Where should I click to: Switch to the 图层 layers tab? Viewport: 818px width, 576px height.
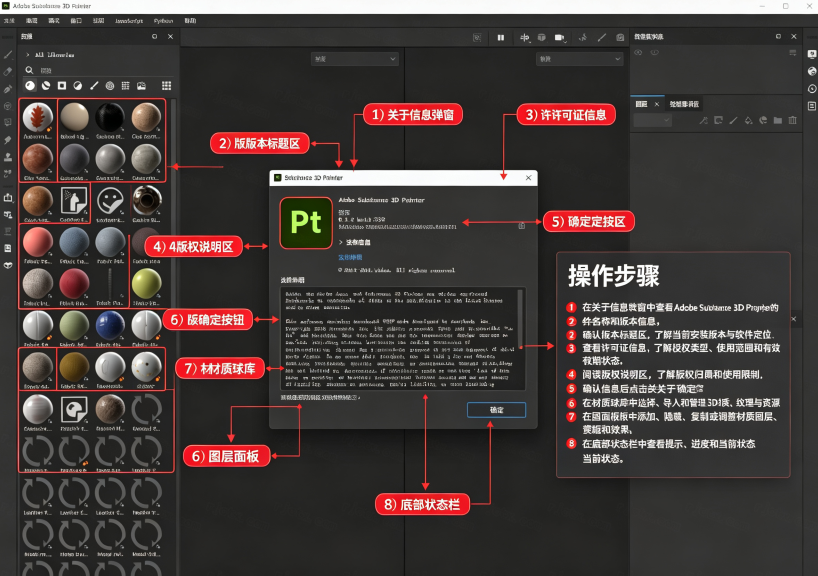[x=642, y=104]
